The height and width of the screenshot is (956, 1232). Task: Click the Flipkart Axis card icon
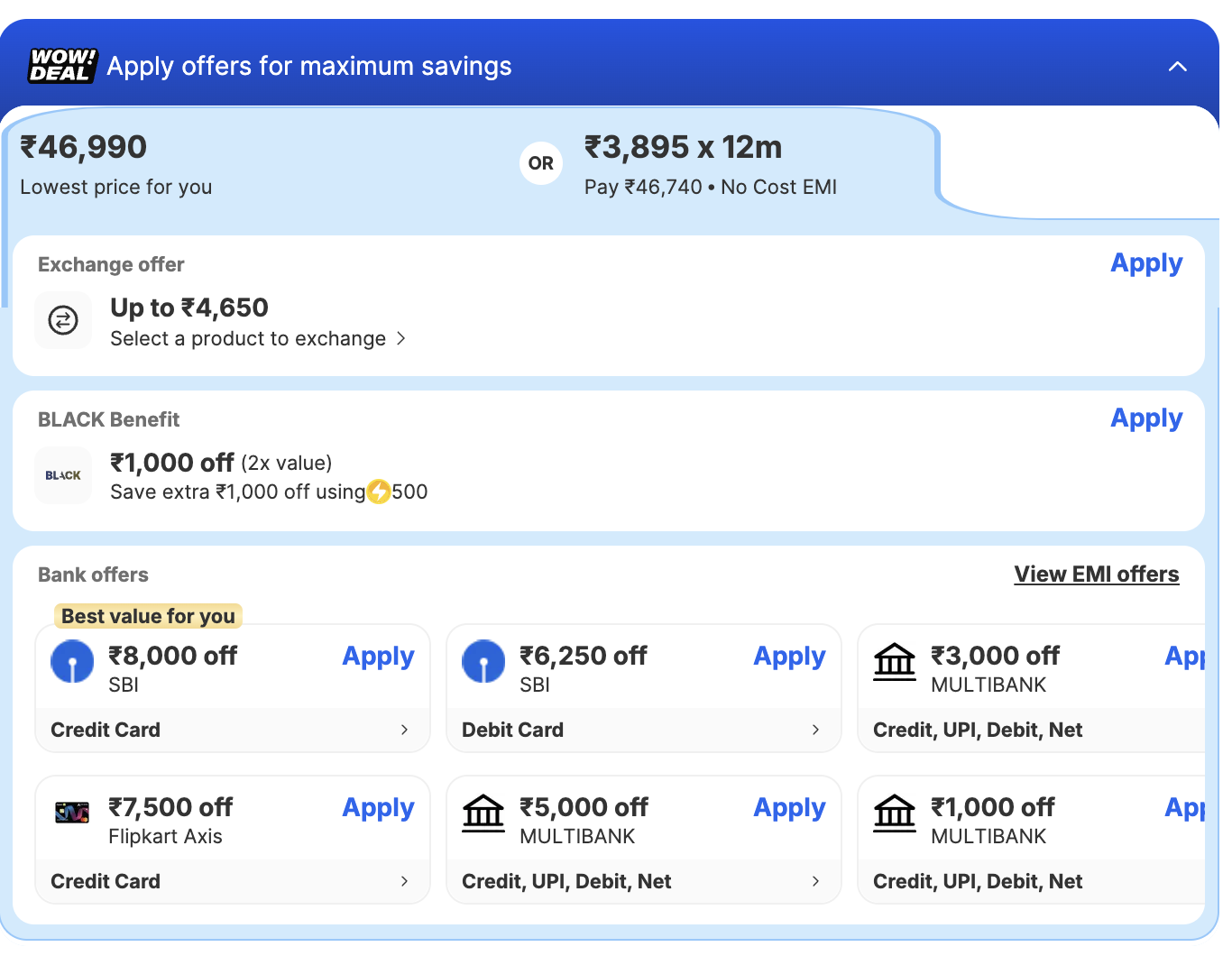click(72, 813)
